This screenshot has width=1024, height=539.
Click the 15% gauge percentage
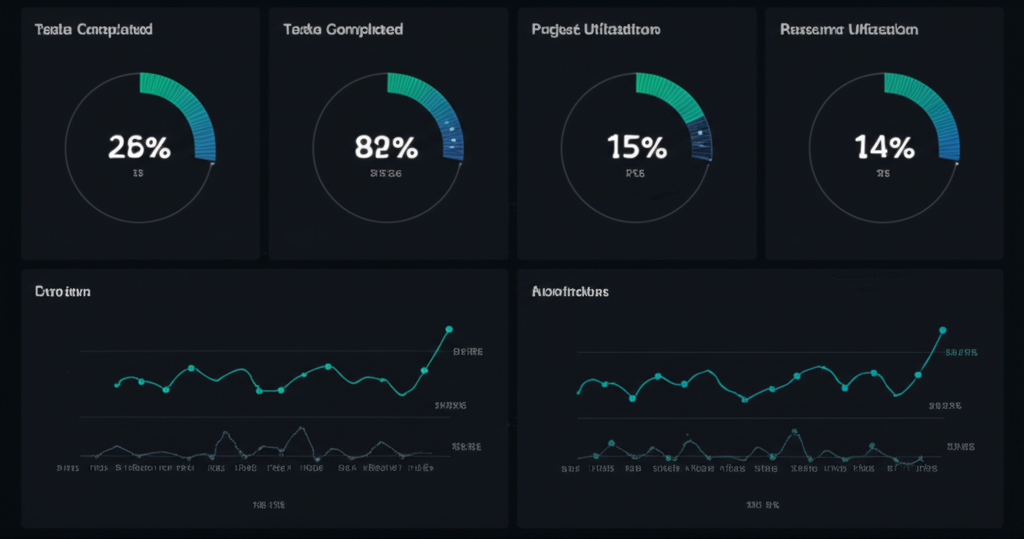tap(637, 147)
